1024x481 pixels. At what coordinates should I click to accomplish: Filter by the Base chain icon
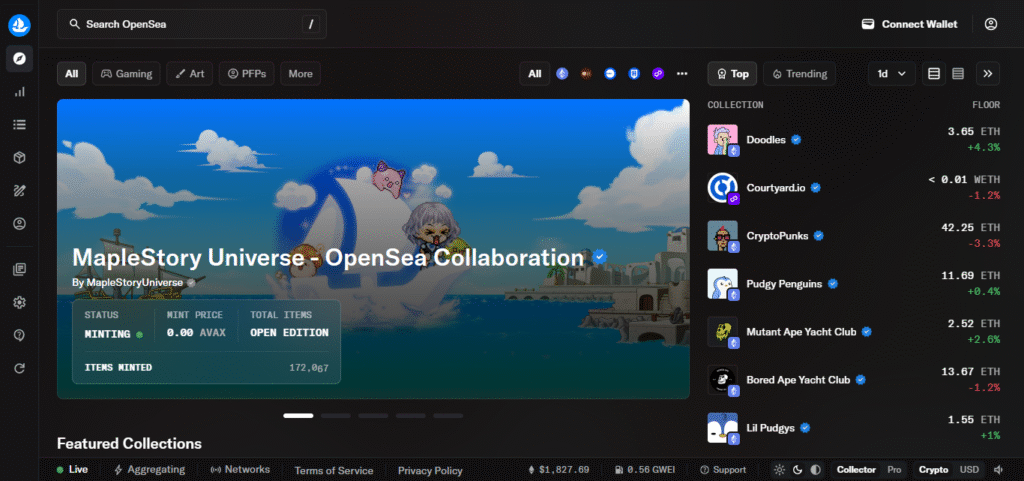click(x=610, y=74)
